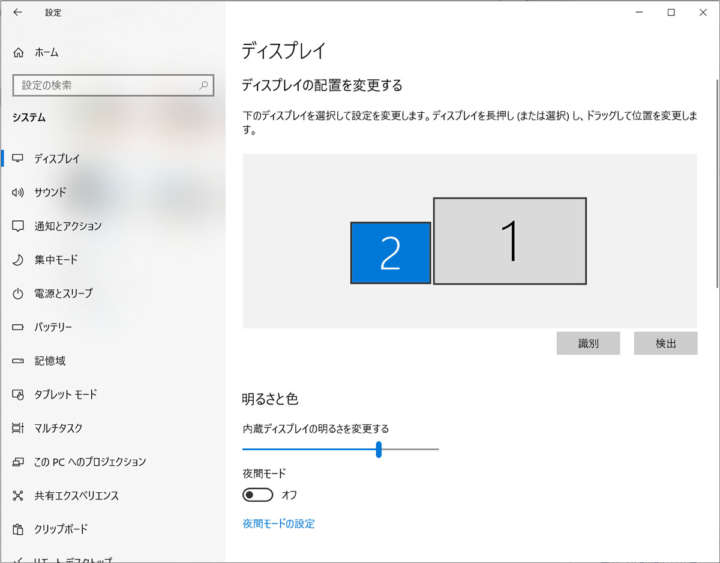Click the 共有エクスペリエンス icon
The height and width of the screenshot is (563, 720).
18,495
